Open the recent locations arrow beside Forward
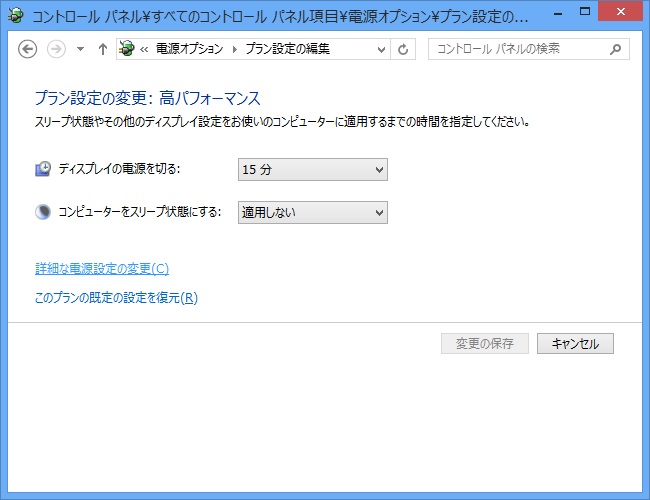The height and width of the screenshot is (500, 650). 80,49
